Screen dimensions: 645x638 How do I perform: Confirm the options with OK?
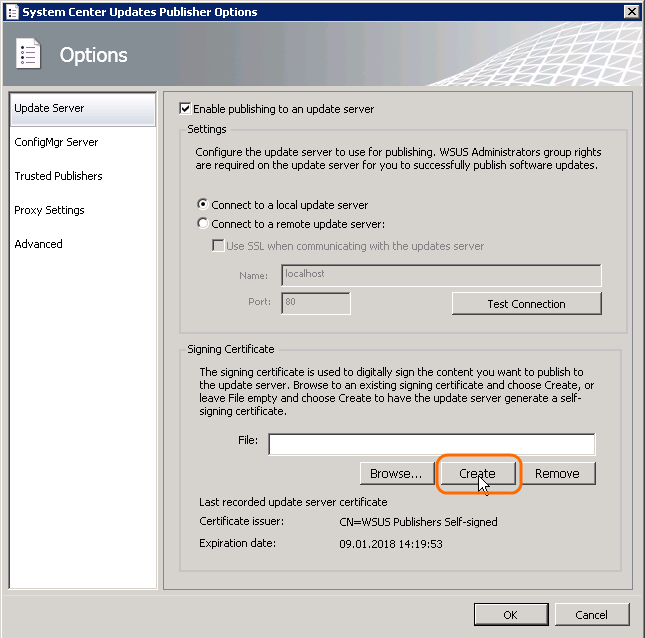[510, 615]
